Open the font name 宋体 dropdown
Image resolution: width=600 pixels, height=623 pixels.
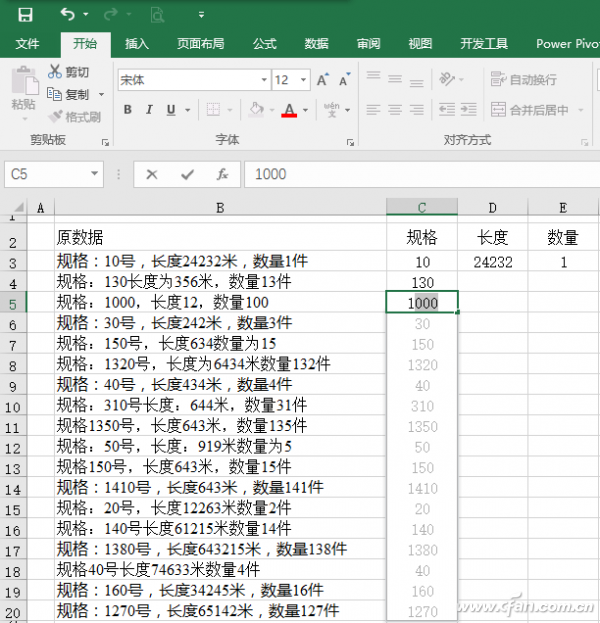coord(264,80)
